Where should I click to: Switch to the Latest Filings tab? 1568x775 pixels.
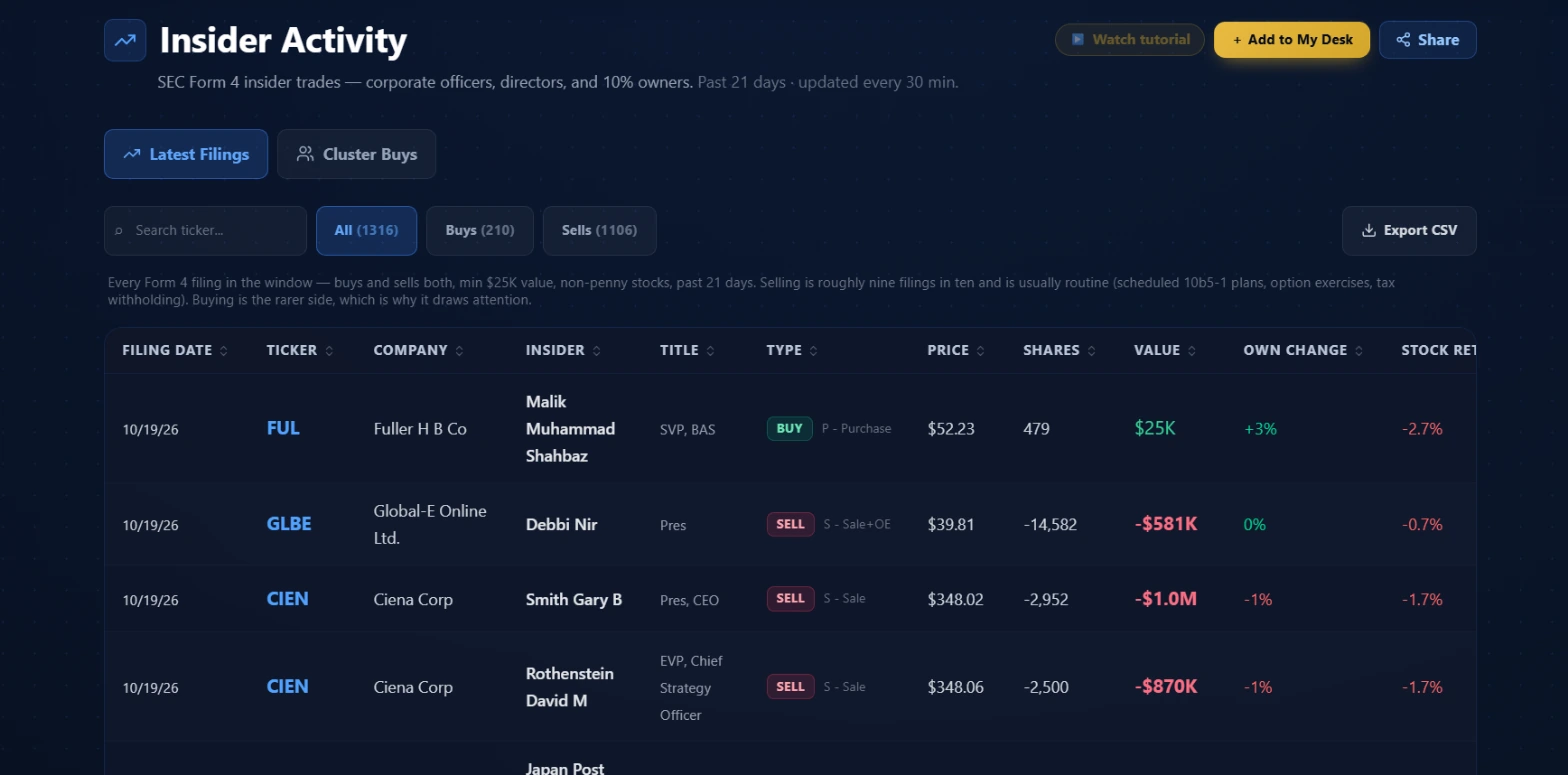click(x=186, y=154)
